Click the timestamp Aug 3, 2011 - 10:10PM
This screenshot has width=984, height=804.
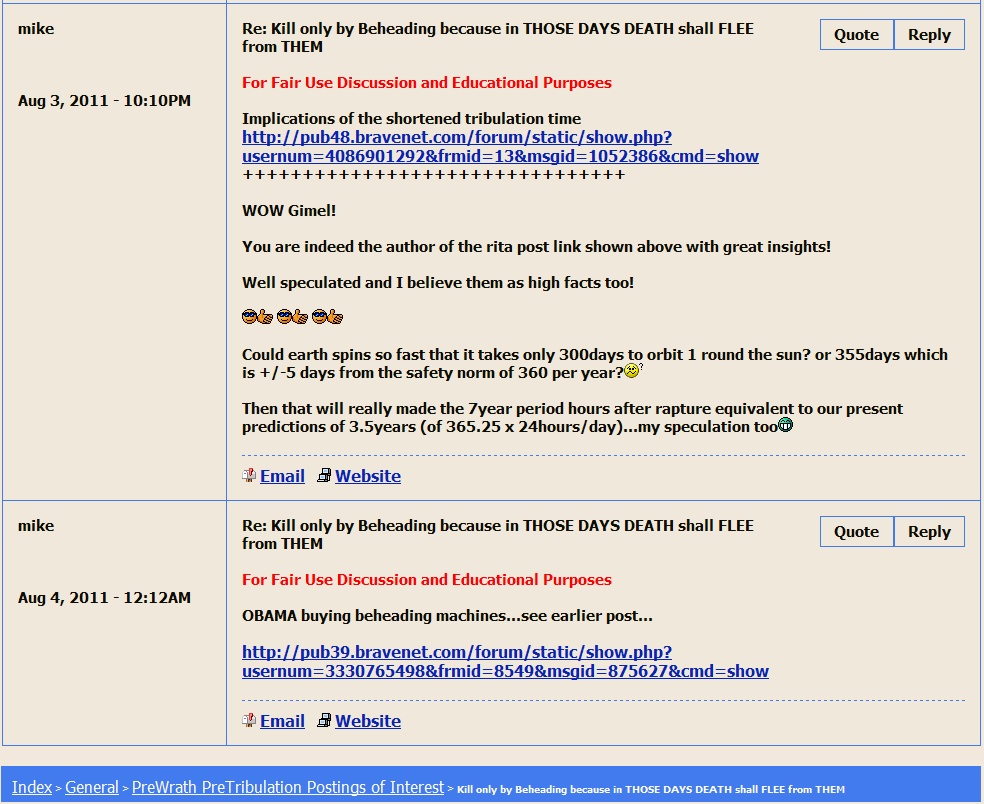click(x=104, y=101)
